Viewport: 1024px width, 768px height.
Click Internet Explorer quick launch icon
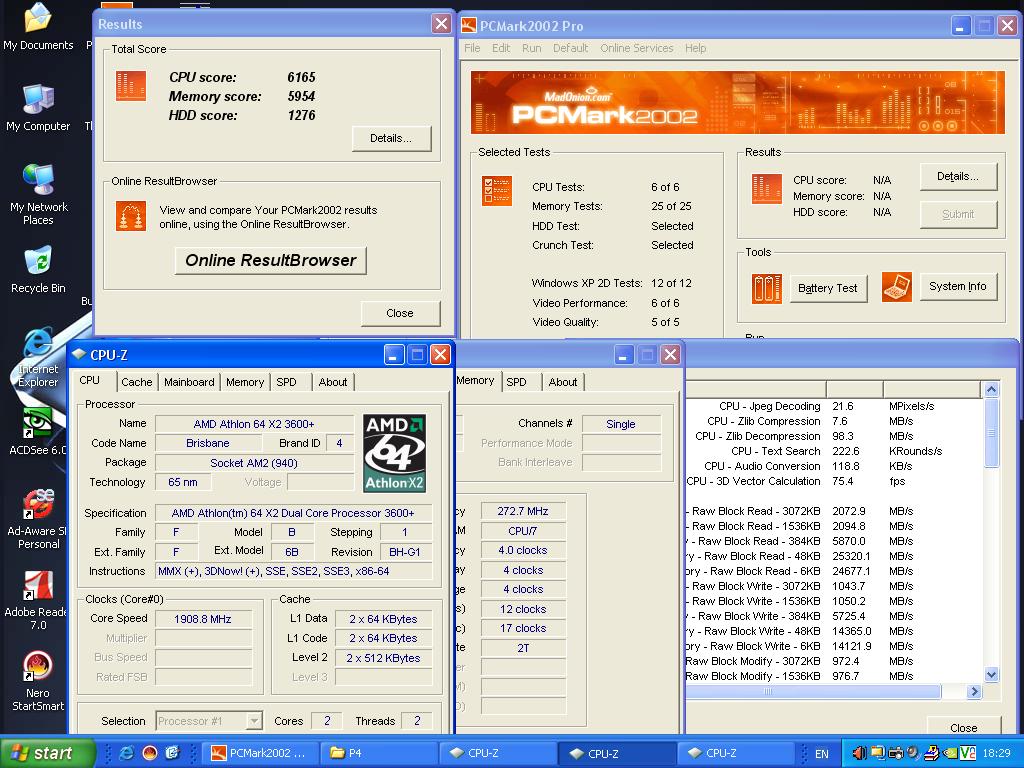(x=126, y=753)
